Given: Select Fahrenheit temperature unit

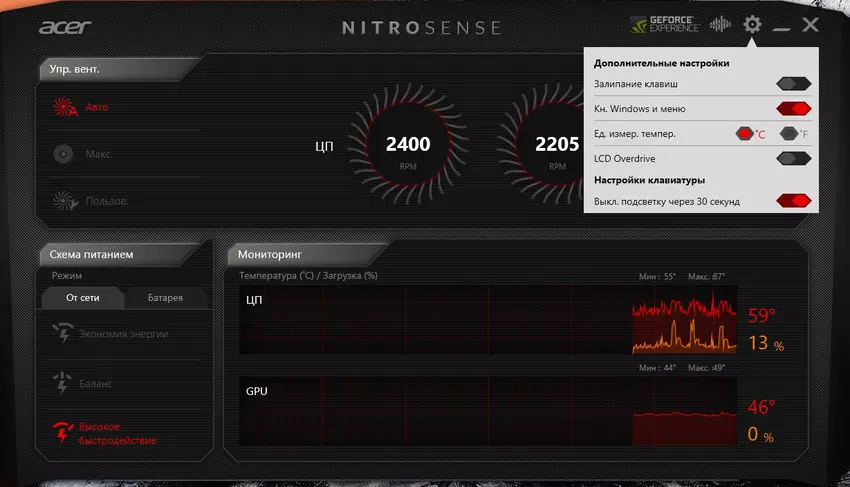Looking at the screenshot, I should coord(791,133).
